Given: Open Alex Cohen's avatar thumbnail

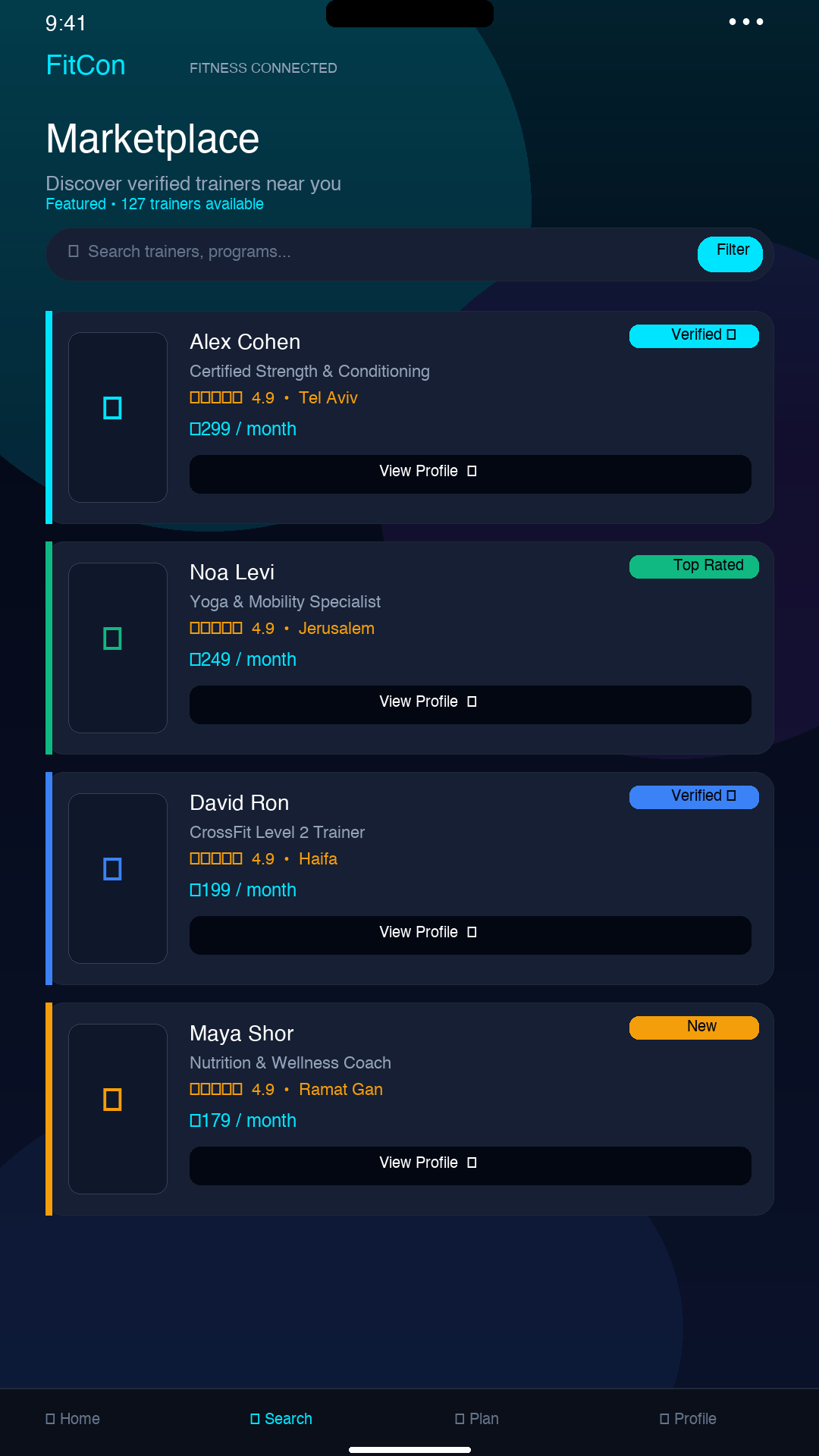Looking at the screenshot, I should [x=118, y=417].
